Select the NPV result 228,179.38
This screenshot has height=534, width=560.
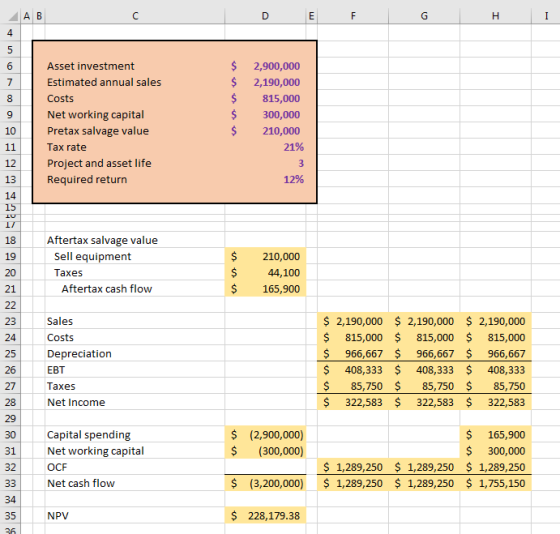click(x=265, y=516)
